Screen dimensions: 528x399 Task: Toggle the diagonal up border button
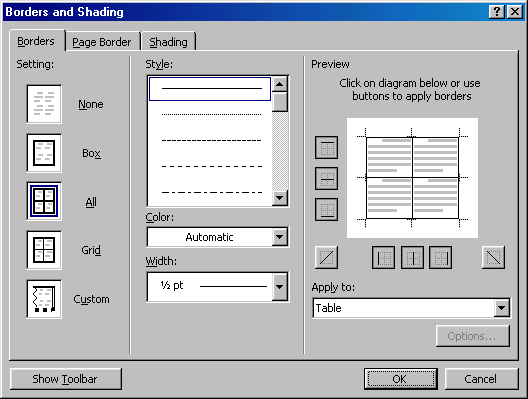click(x=326, y=258)
